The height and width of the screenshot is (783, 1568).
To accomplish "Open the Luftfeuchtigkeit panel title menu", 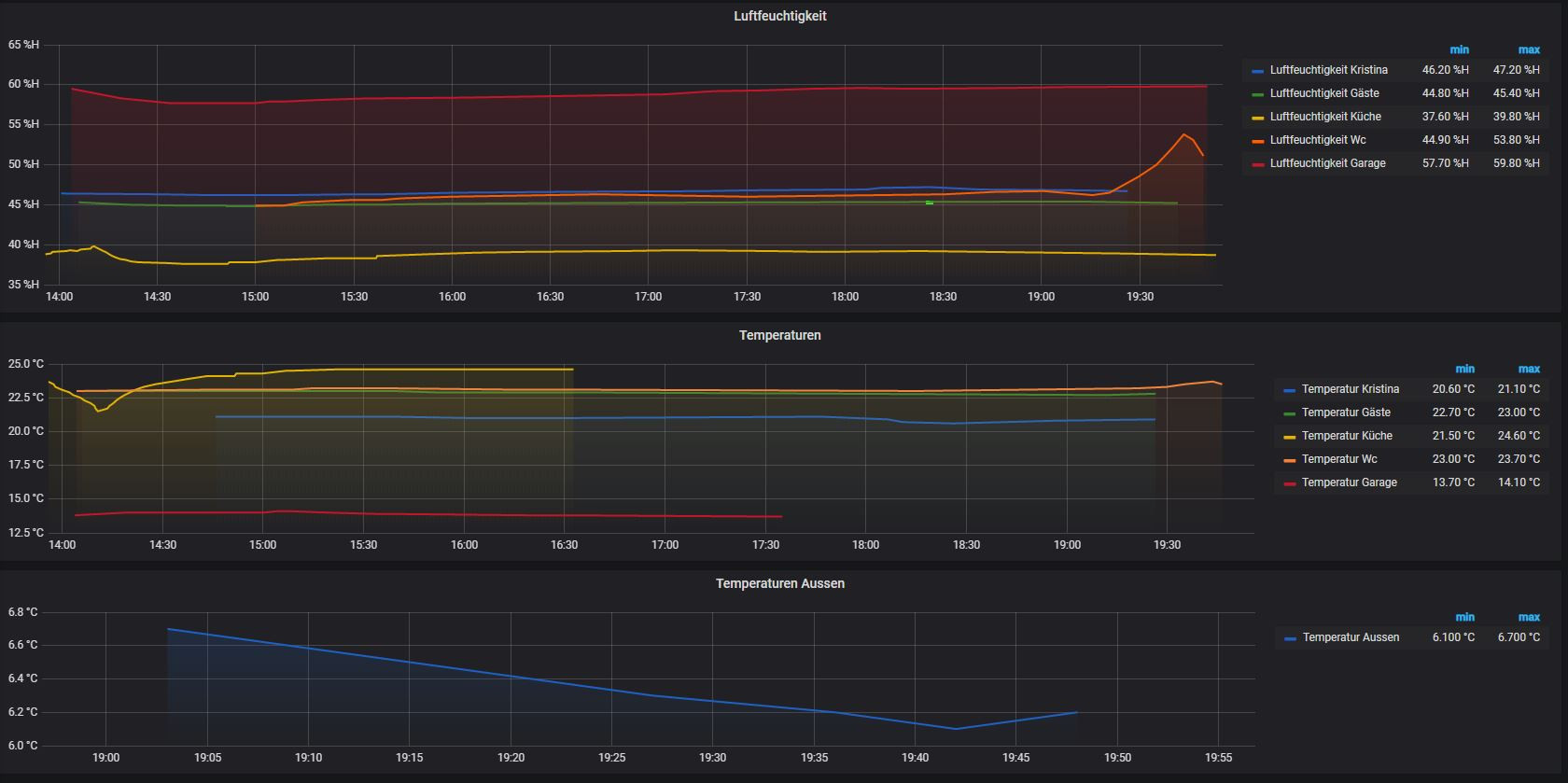I will [779, 16].
